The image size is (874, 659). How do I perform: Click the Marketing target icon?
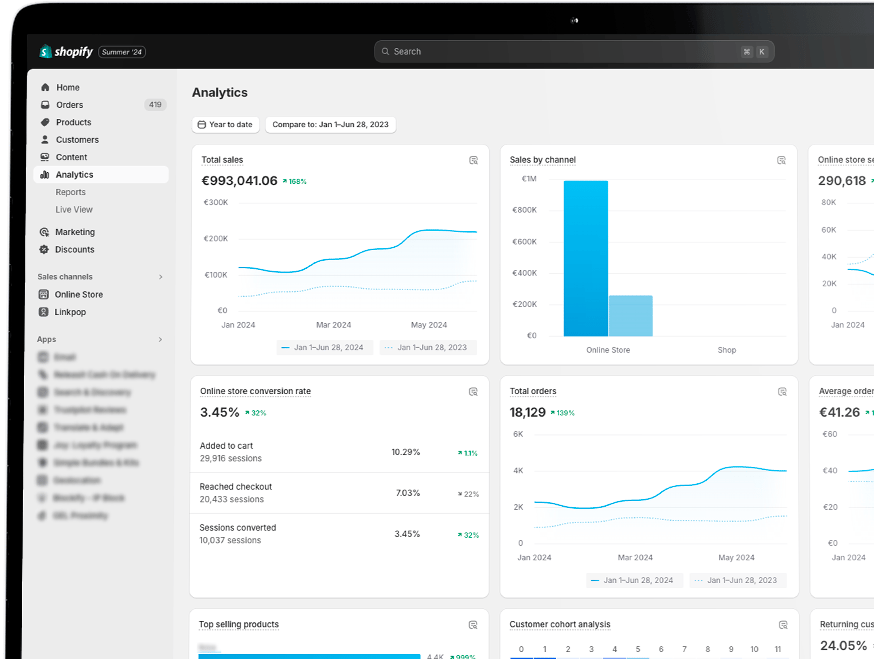click(x=44, y=232)
